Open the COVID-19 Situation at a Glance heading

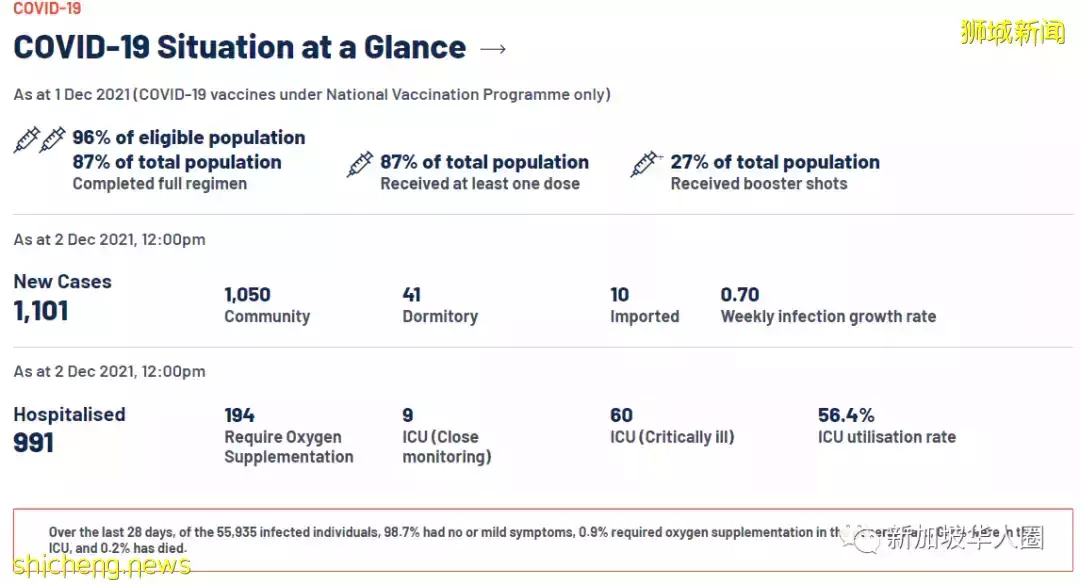[240, 48]
